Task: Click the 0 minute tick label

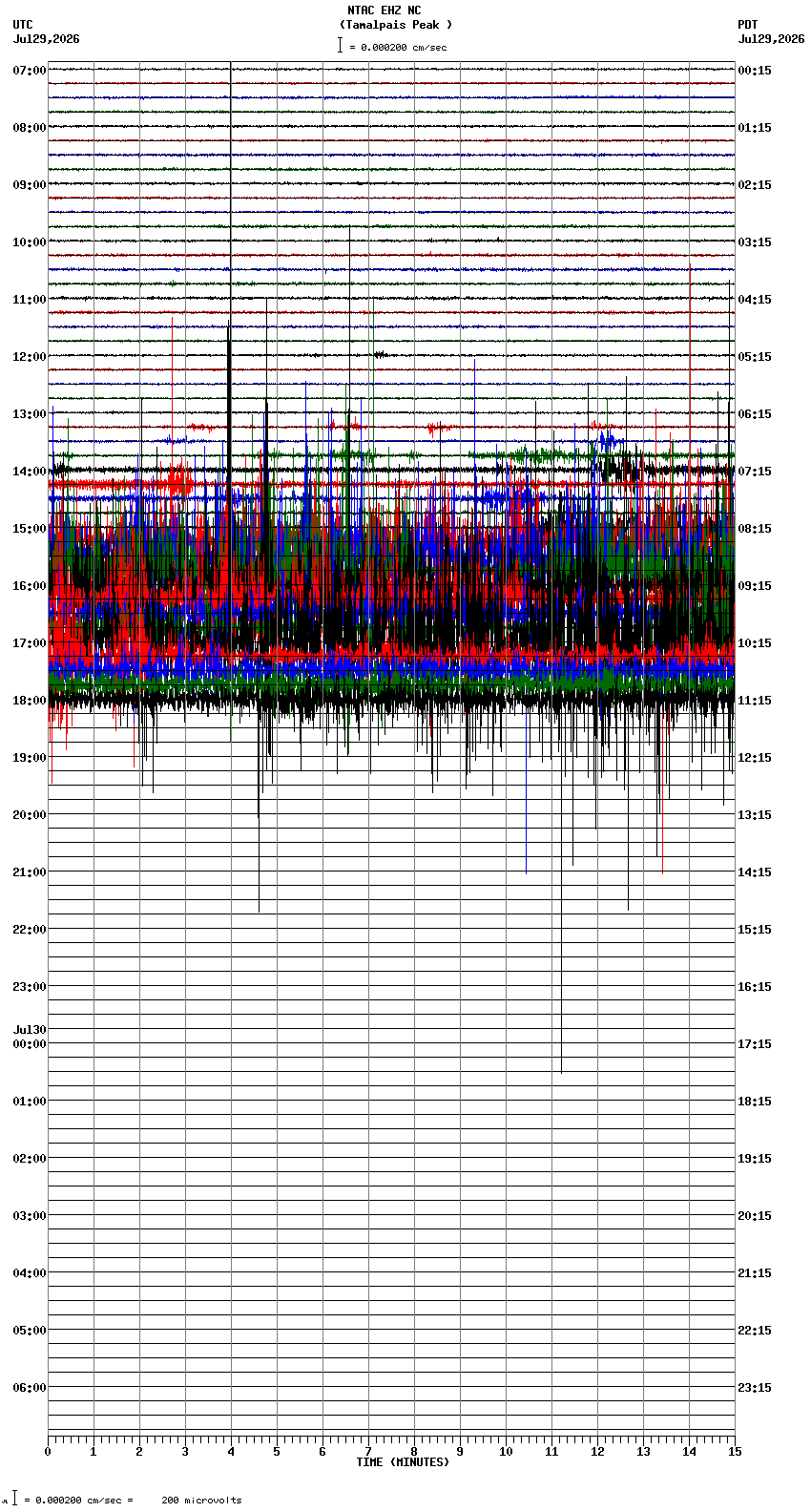Action: pyautogui.click(x=48, y=1452)
